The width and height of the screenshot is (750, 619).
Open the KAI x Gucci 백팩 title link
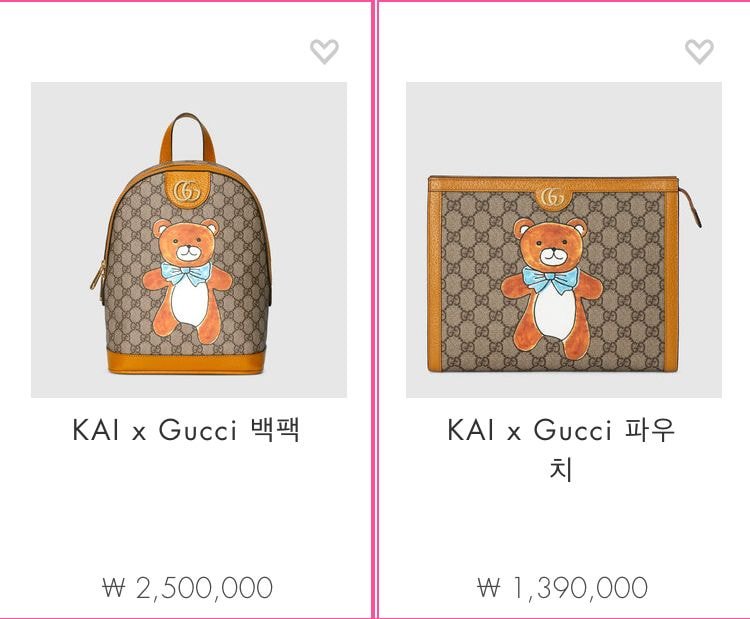[187, 430]
